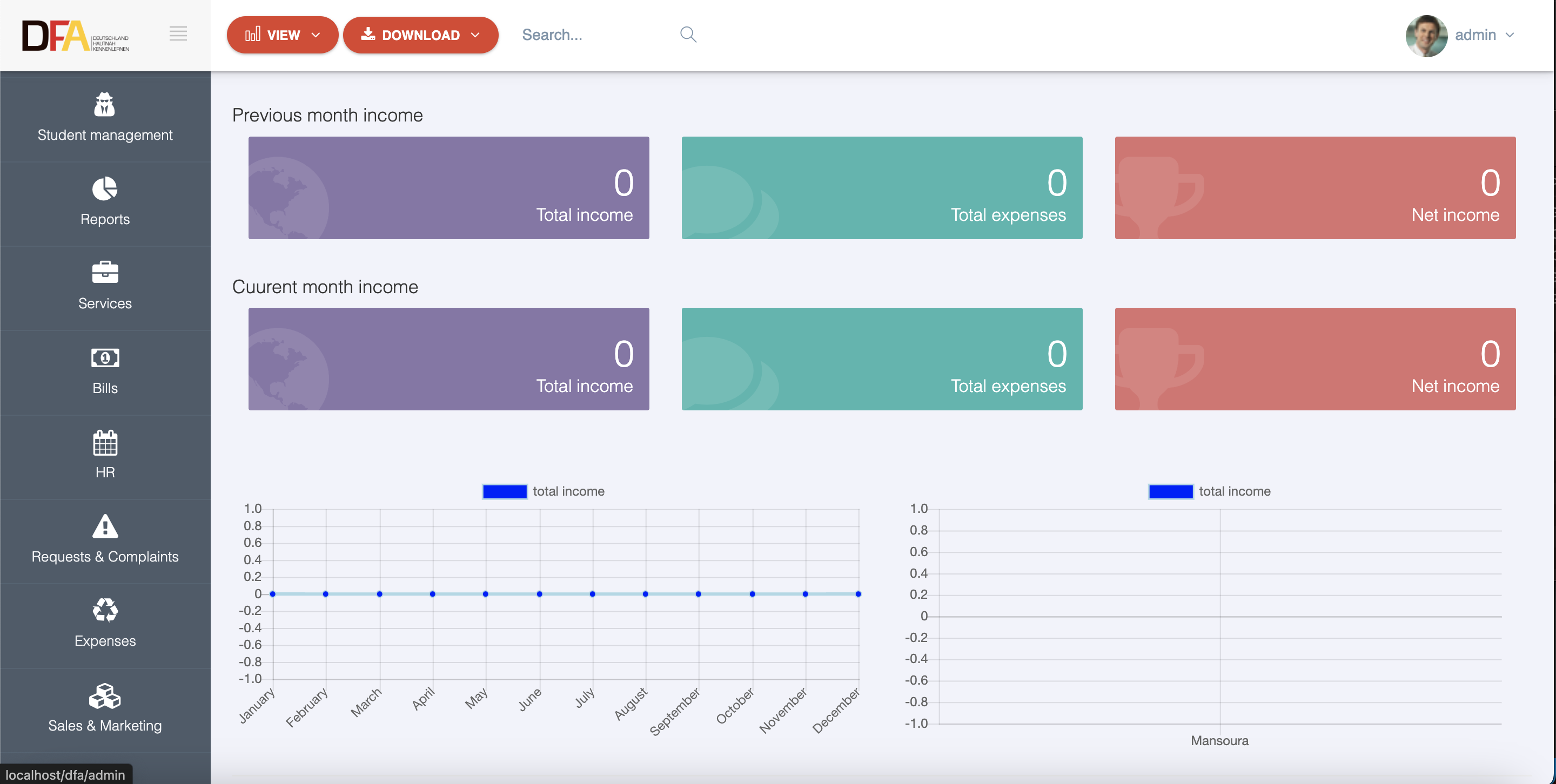Toggle total income legend swatch in Mansoura chart
The height and width of the screenshot is (784, 1556).
tap(1171, 491)
